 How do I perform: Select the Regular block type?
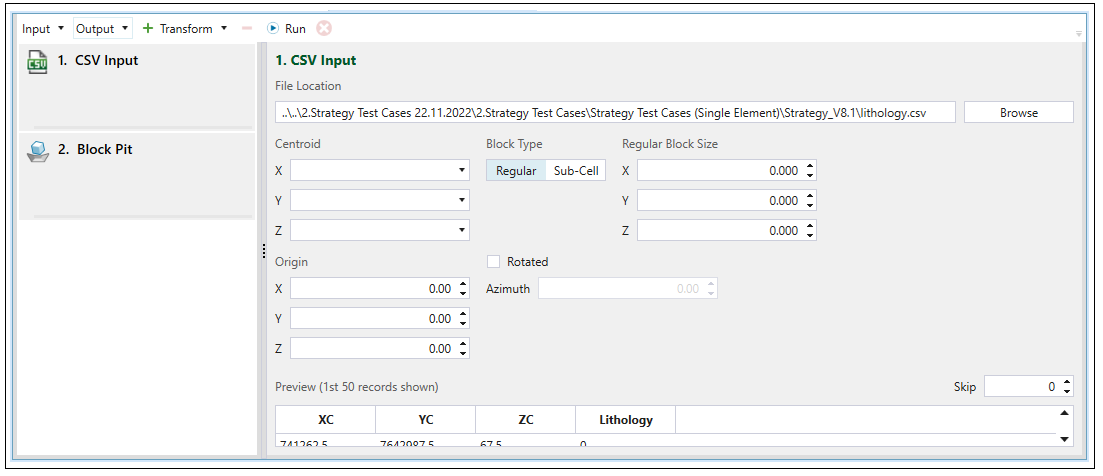[516, 171]
